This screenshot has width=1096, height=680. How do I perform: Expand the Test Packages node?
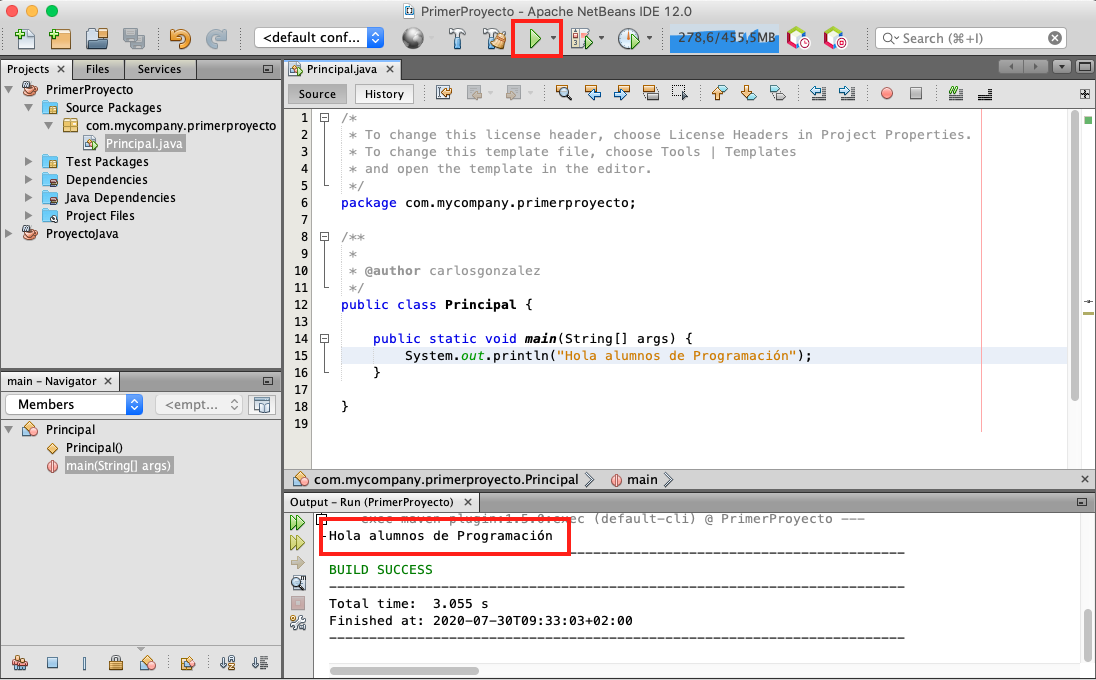point(29,161)
